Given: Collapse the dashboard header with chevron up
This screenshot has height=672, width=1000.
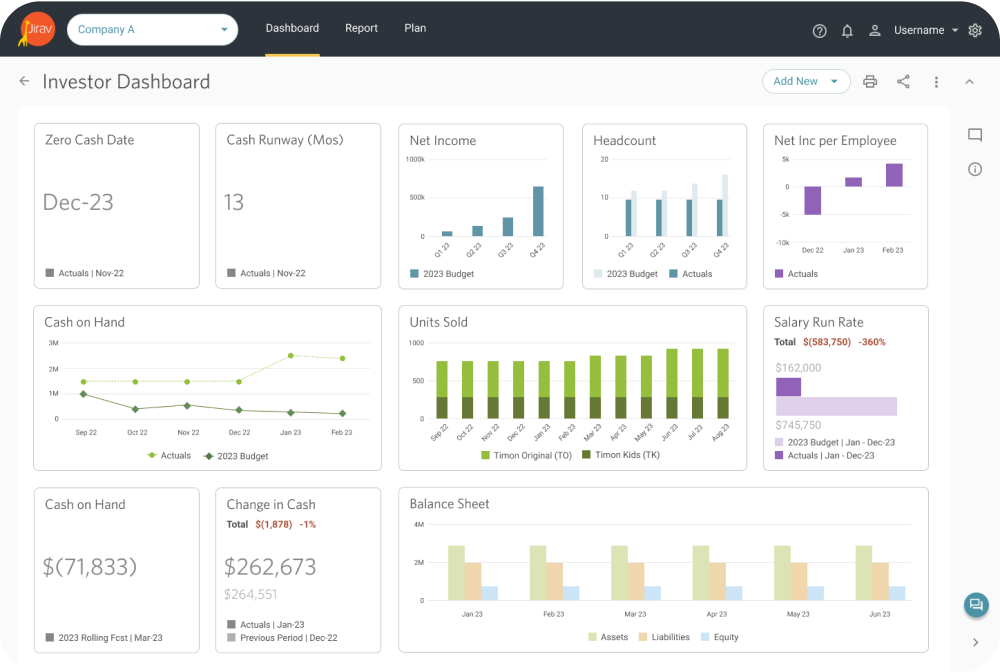Looking at the screenshot, I should click(969, 82).
